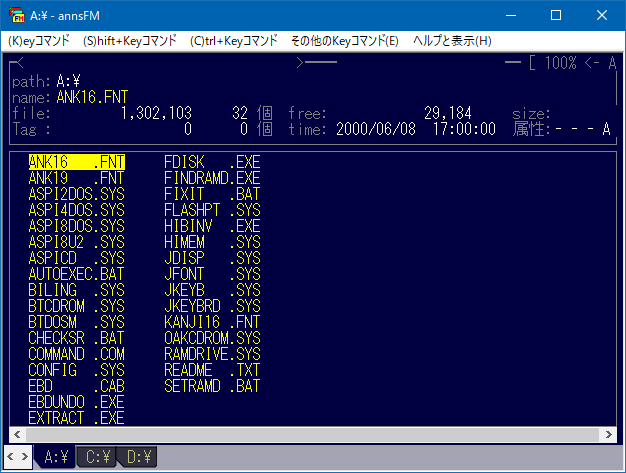Select file AUTOEXEC.BAT
Screen dimensions: 626x473
77,274
